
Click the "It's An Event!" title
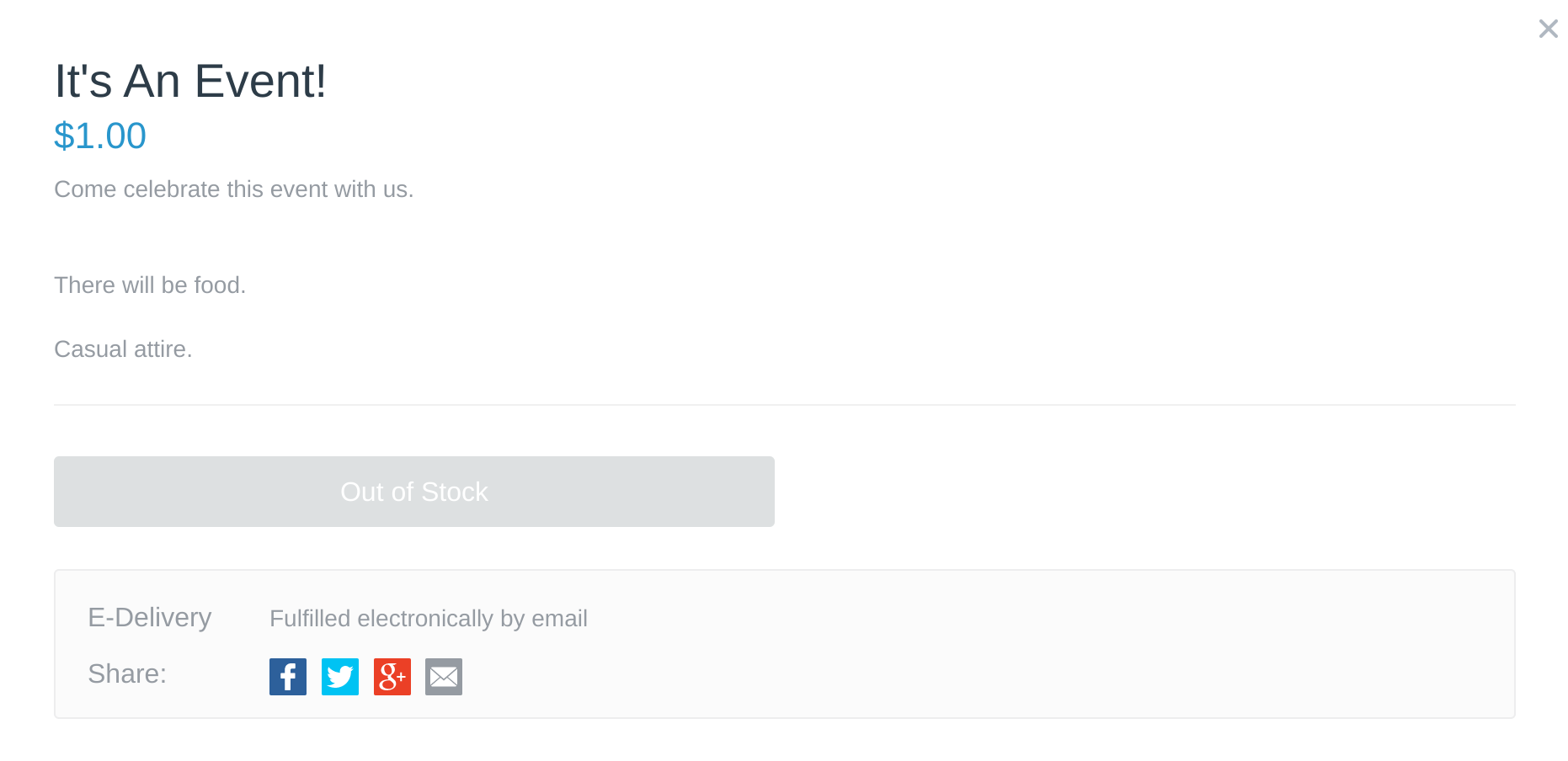(189, 82)
